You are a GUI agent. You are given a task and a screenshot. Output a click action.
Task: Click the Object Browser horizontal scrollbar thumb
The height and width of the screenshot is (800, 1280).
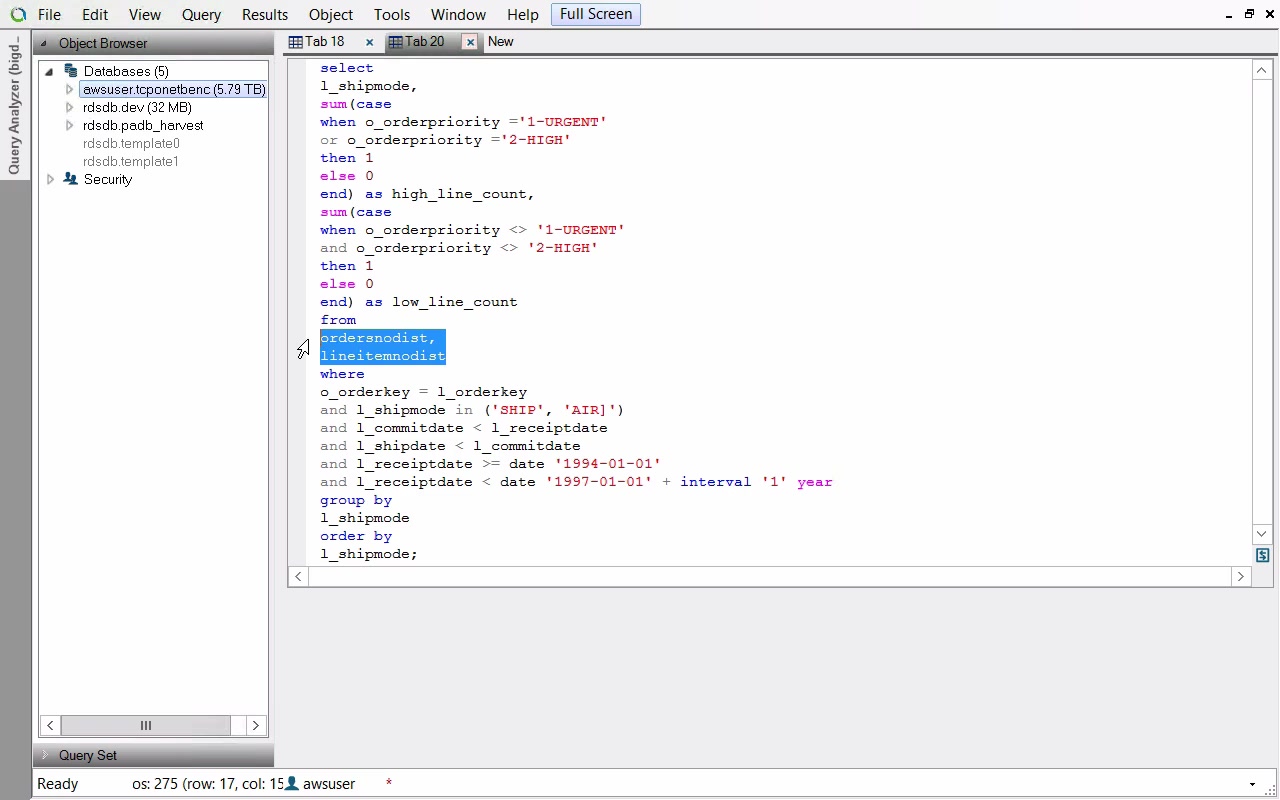pos(146,726)
